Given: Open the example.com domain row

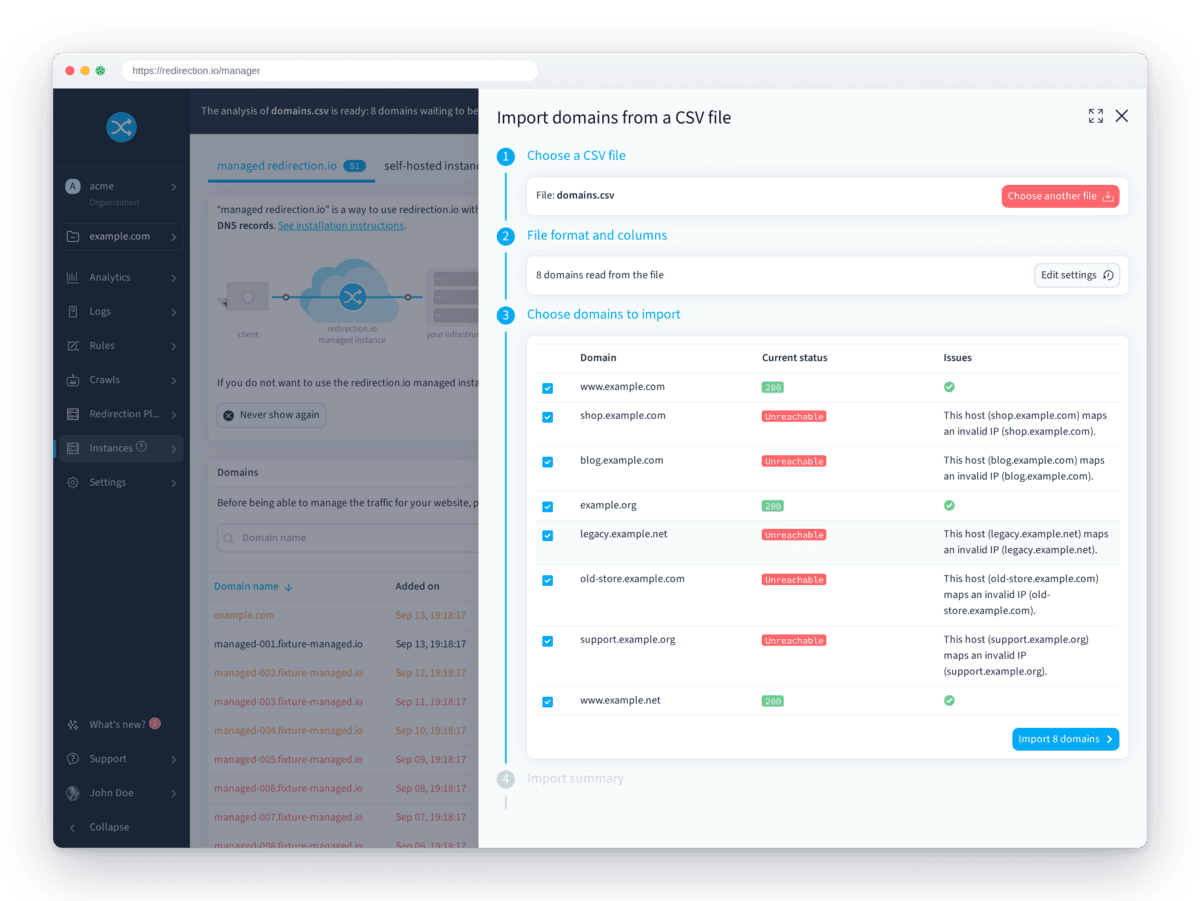Looking at the screenshot, I should point(343,616).
